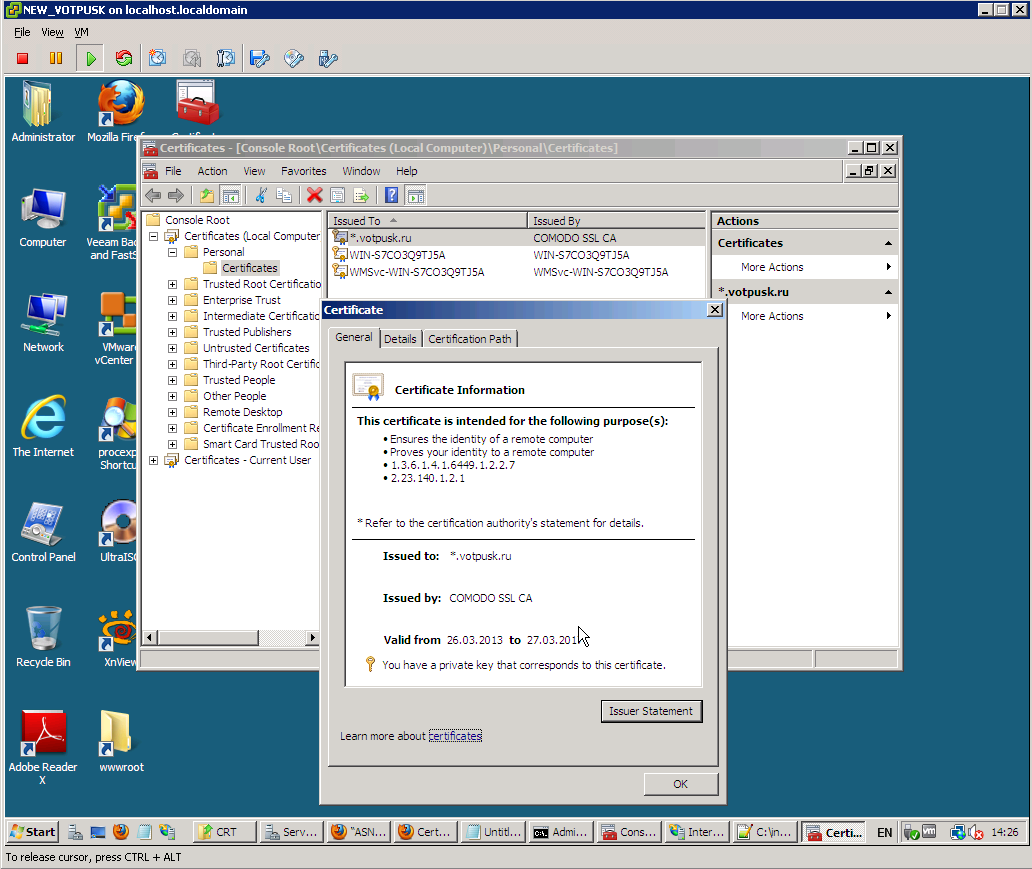Click the Issuer Statement button
This screenshot has height=869, width=1032.
tap(651, 711)
